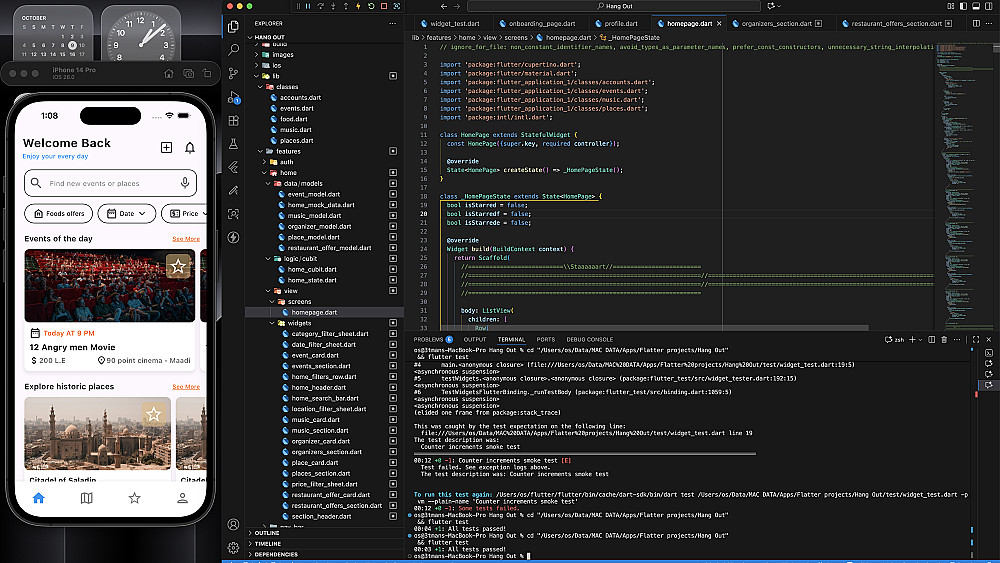Open the Extensions view in activity bar
1000x563 pixels.
[233, 120]
